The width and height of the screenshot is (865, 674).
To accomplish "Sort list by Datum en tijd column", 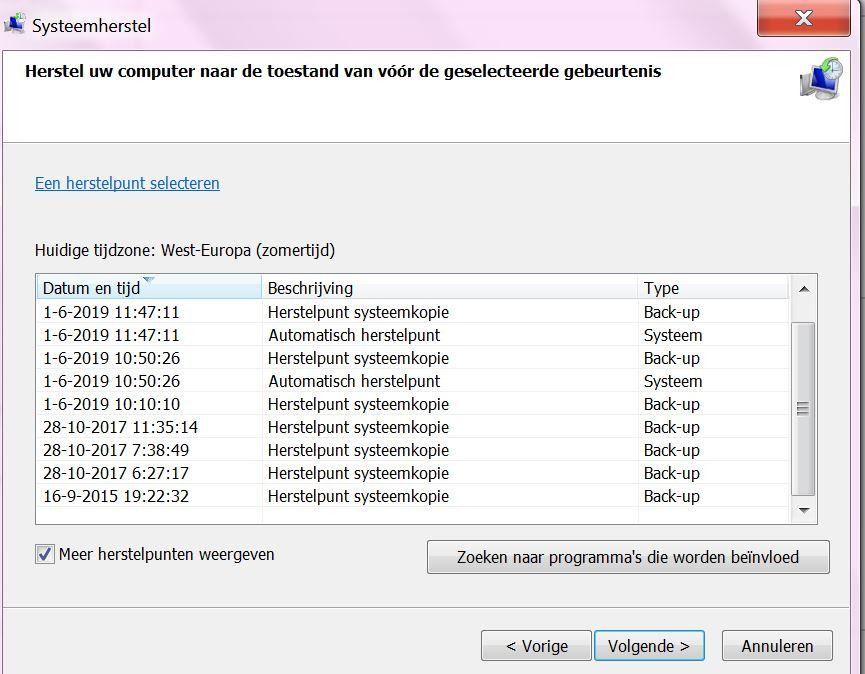I will (x=149, y=288).
